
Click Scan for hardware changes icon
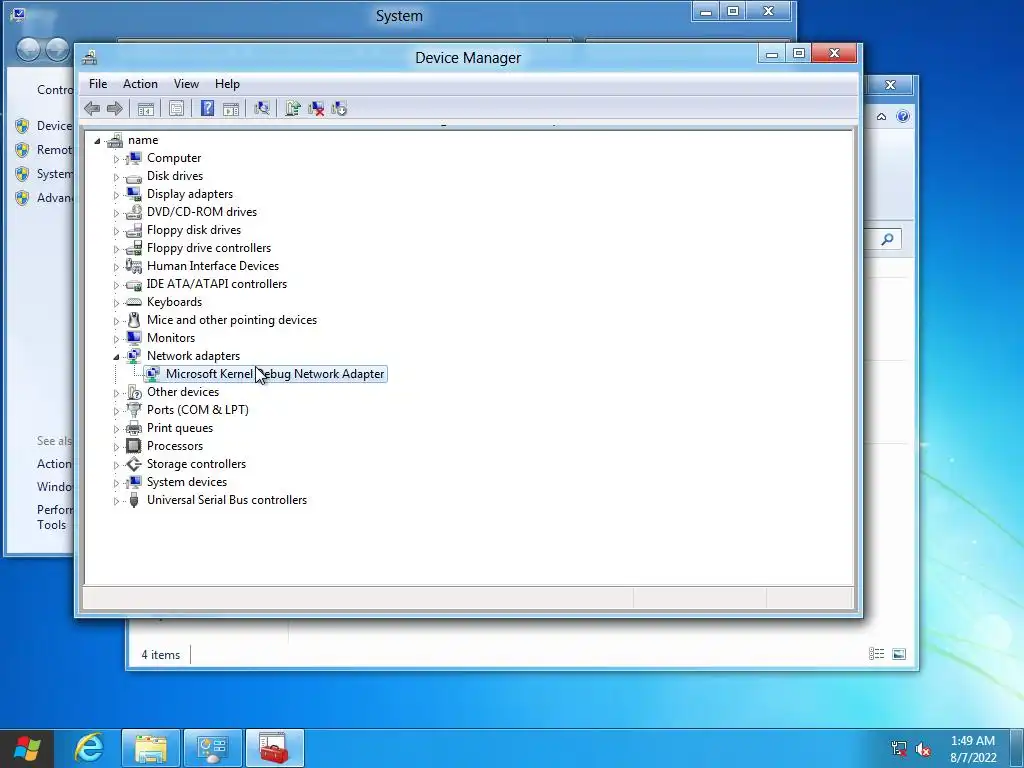point(262,108)
